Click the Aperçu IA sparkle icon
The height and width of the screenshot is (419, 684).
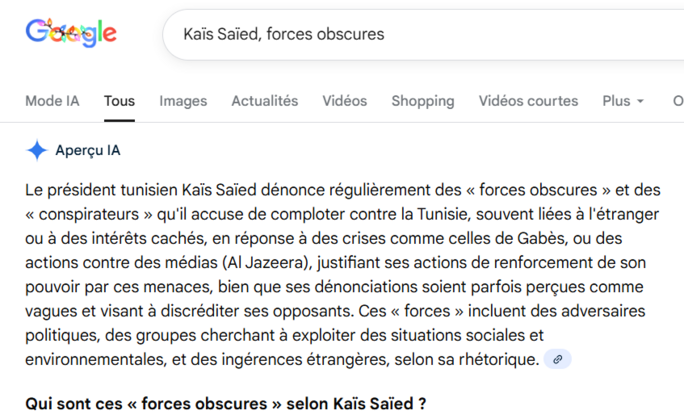[x=37, y=150]
